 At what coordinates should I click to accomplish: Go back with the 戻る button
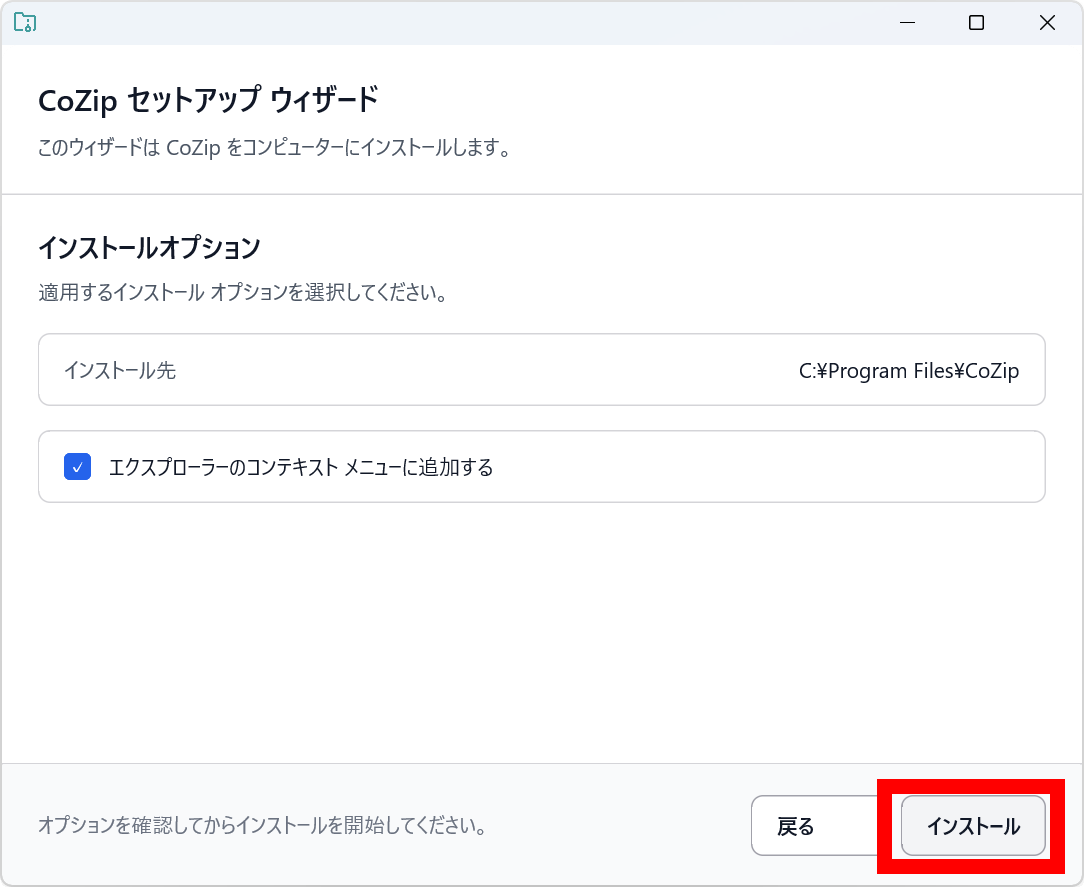[x=796, y=826]
